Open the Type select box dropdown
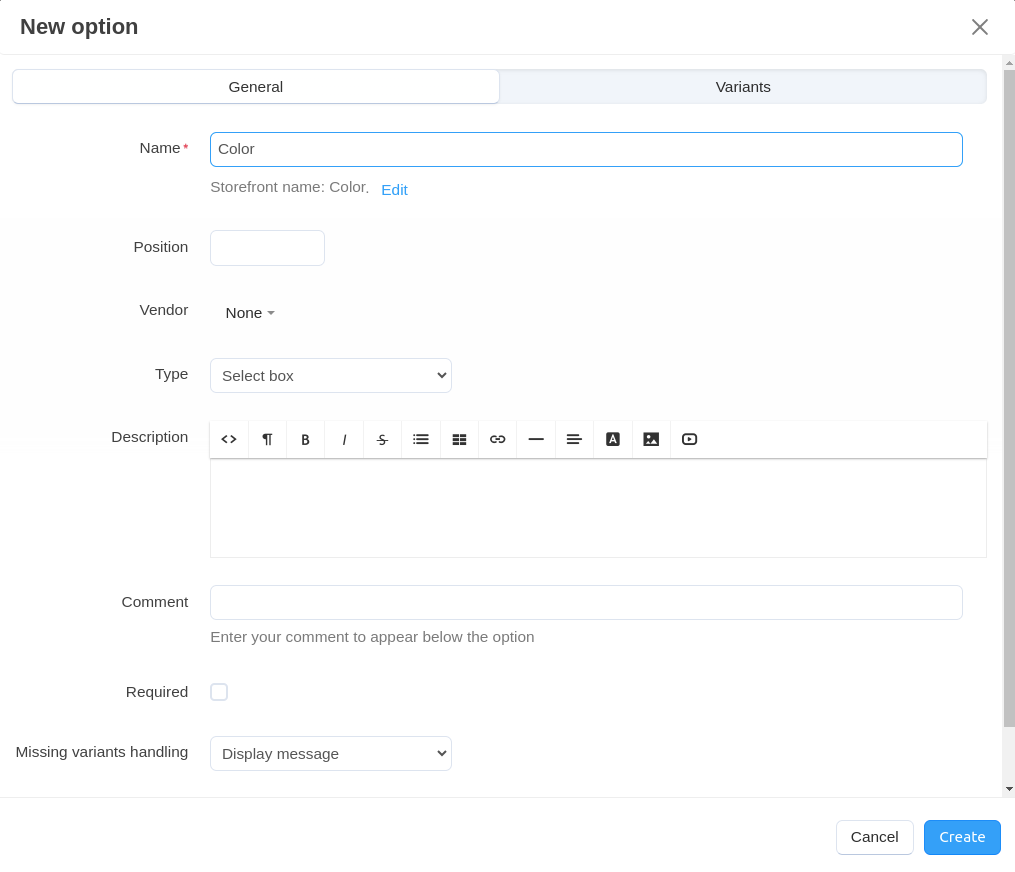Viewport: 1015px width, 872px height. [x=331, y=375]
